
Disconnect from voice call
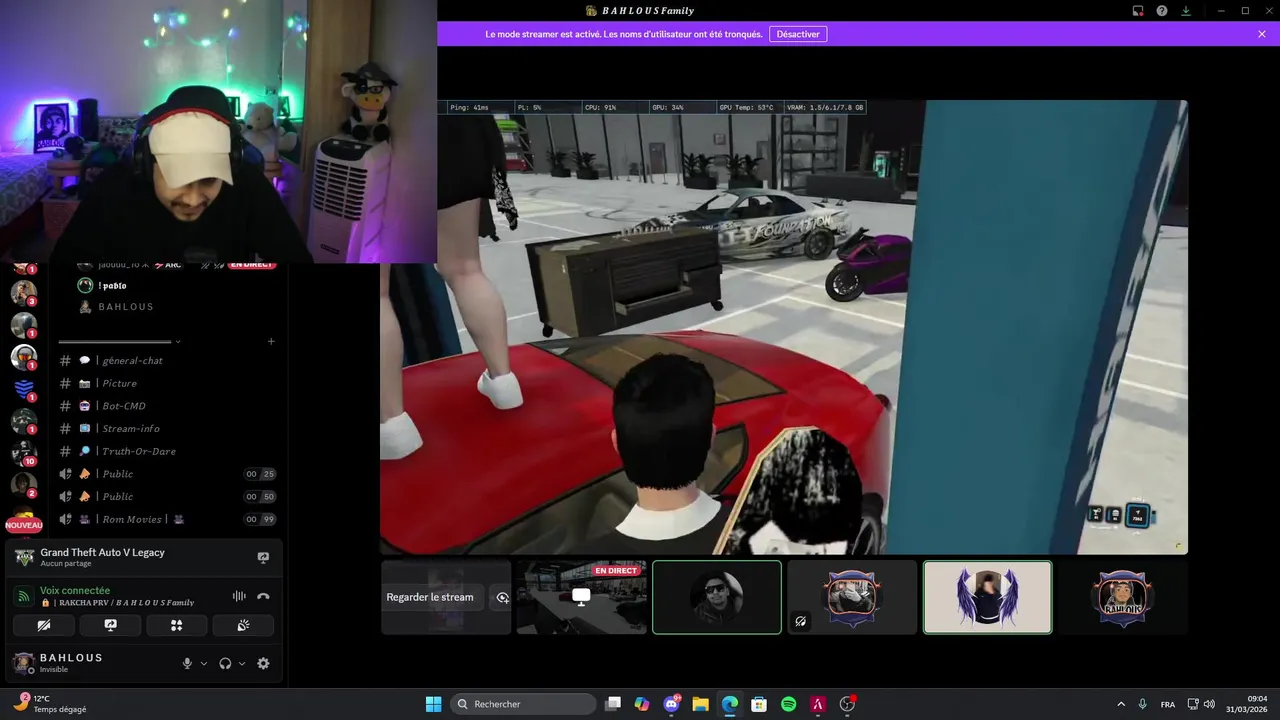click(263, 596)
